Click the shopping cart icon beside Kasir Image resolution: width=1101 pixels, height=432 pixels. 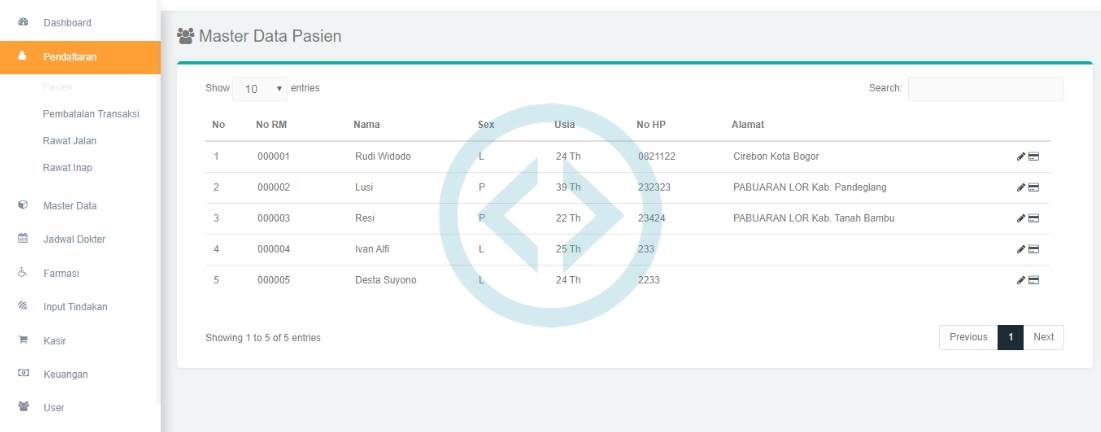(x=22, y=341)
